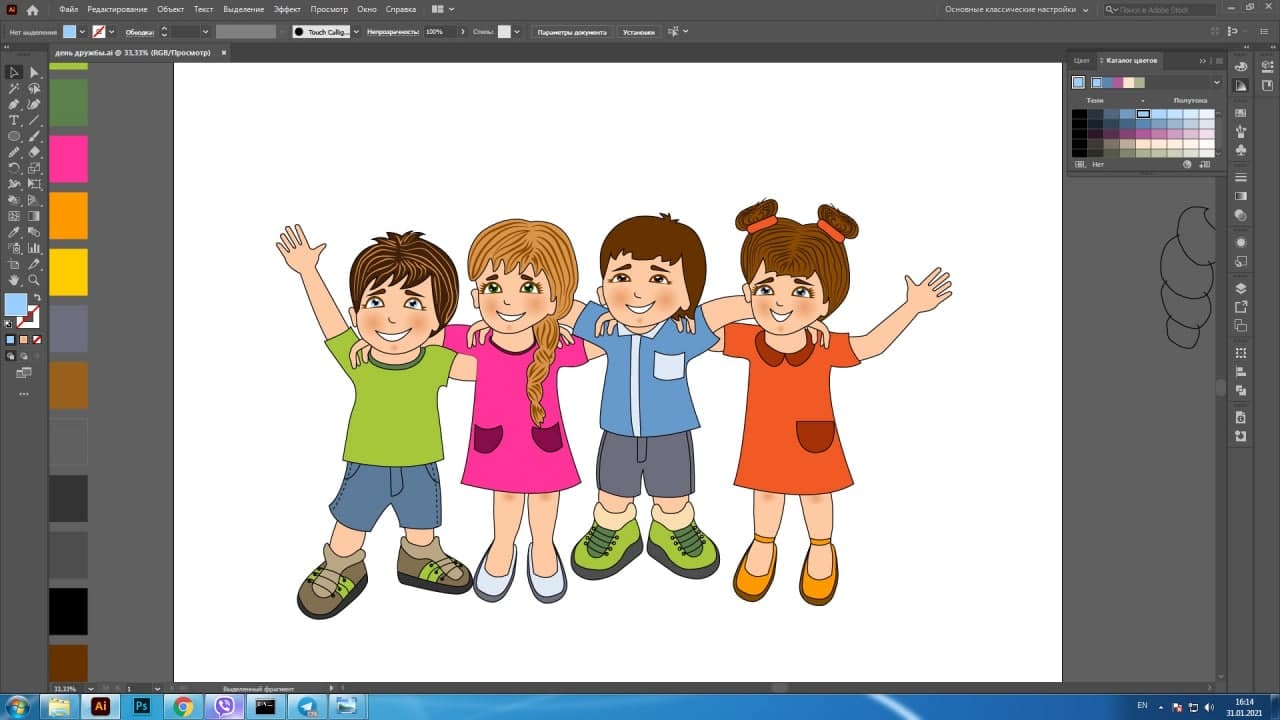1280x720 pixels.
Task: Click the Fill color box in toolbar
Action: (16, 305)
